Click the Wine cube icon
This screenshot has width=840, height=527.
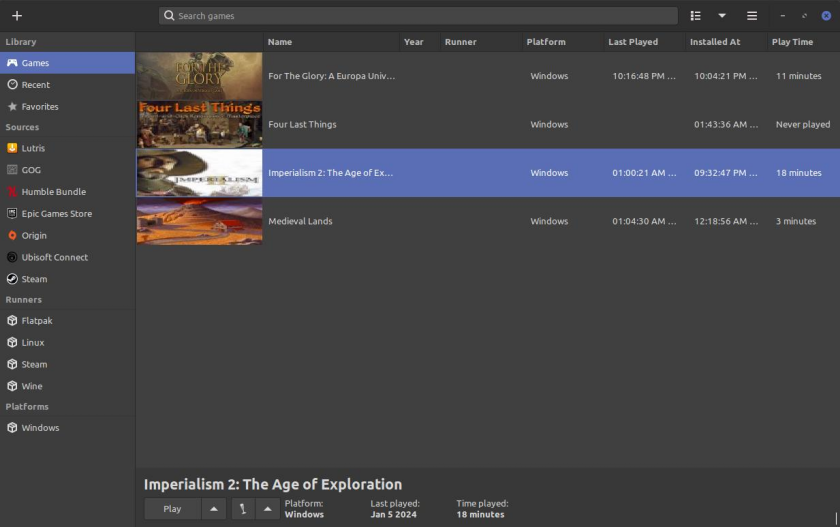coord(12,386)
